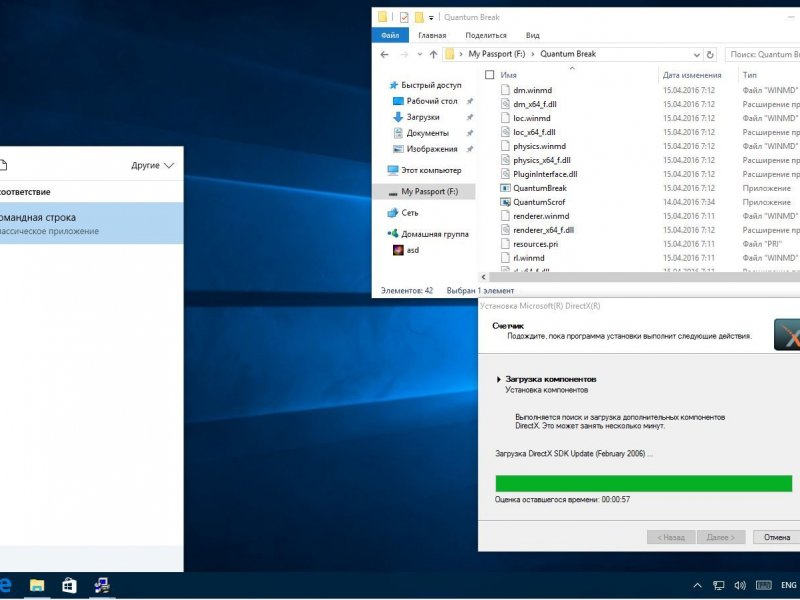Select the QuantumBreak application icon

(x=505, y=188)
